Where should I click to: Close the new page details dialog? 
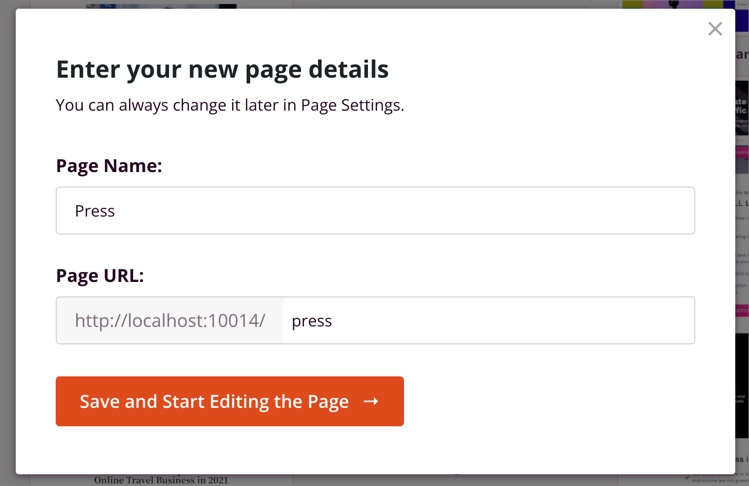click(x=714, y=29)
